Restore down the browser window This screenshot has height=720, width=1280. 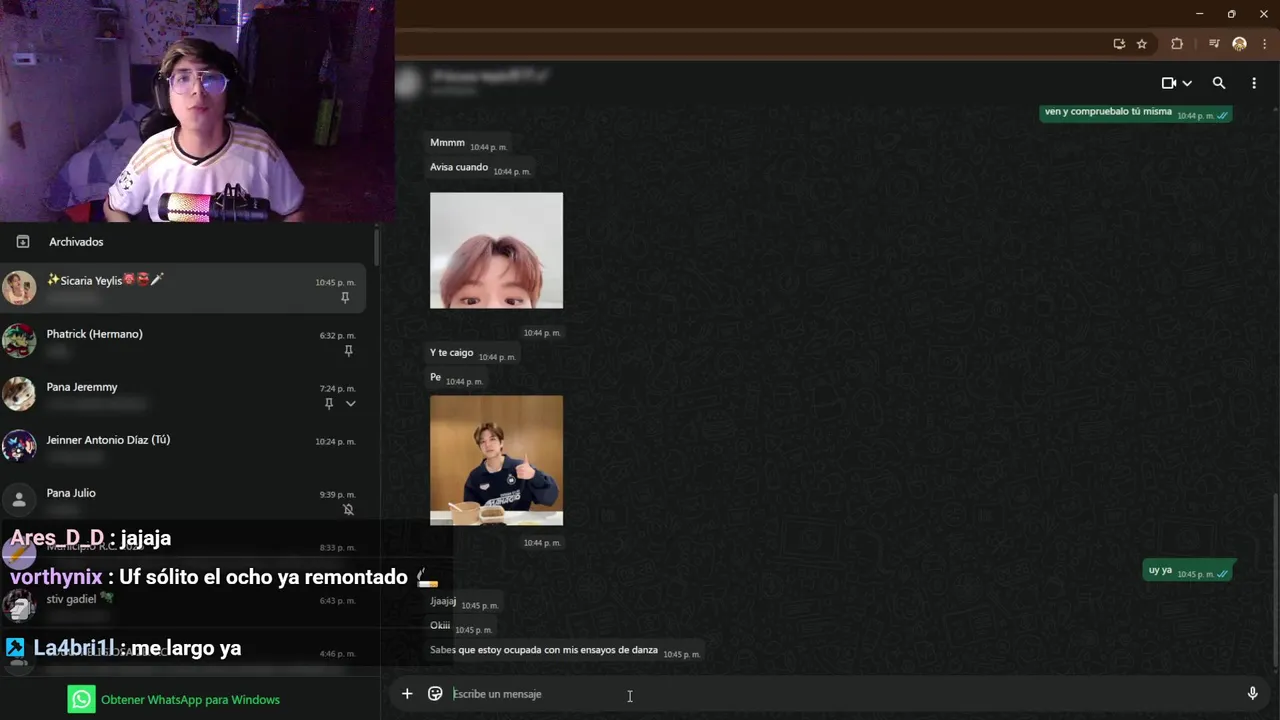(1231, 14)
